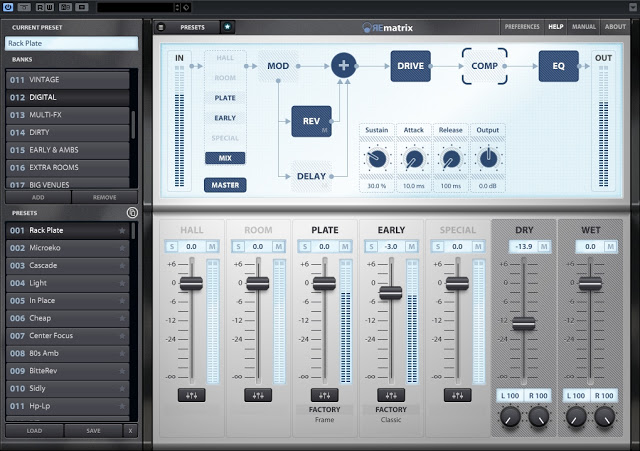Mute the PLATE channel
This screenshot has height=451, width=640.
click(x=345, y=246)
